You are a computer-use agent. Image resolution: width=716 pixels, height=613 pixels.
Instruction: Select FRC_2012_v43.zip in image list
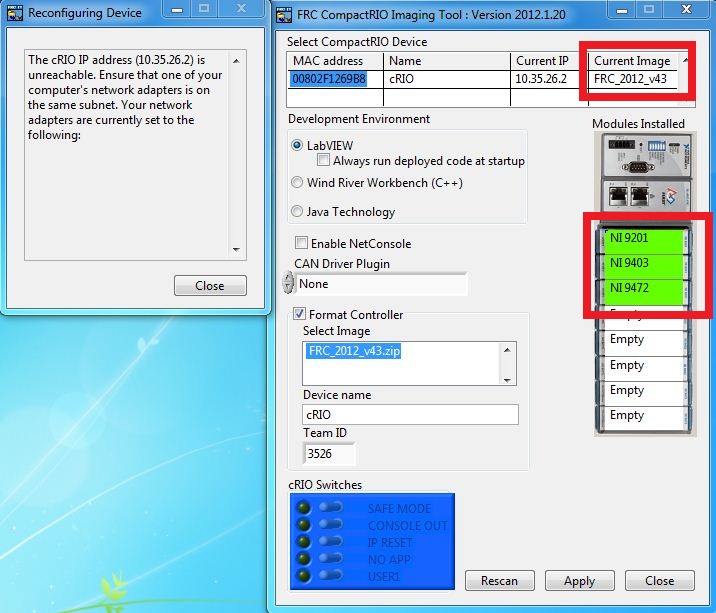coord(354,351)
